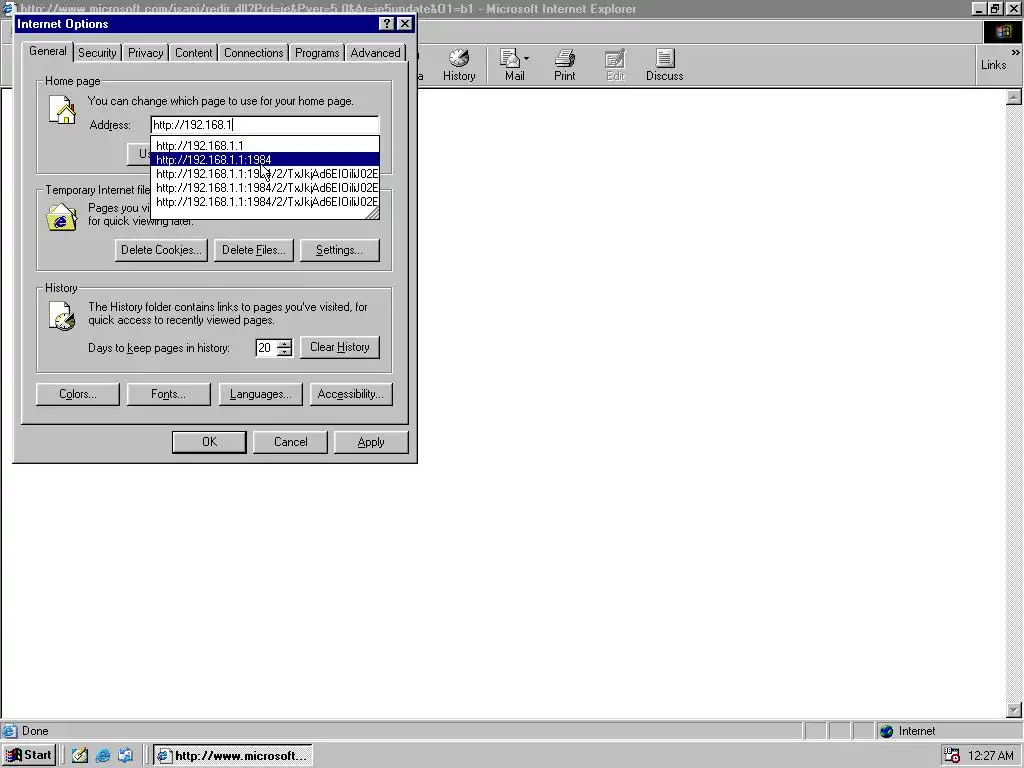
Task: Switch to the Connections tab
Action: (253, 53)
